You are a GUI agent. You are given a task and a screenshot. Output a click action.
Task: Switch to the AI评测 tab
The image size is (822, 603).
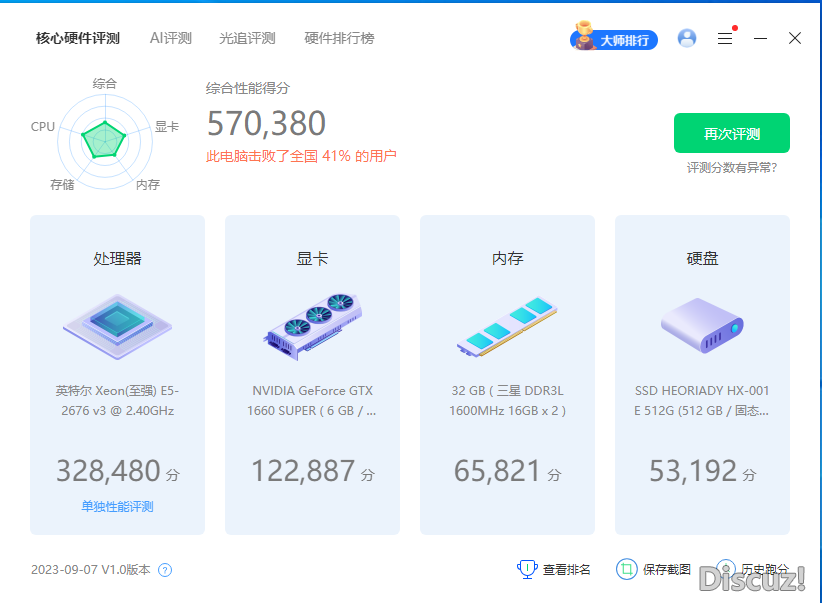click(171, 38)
